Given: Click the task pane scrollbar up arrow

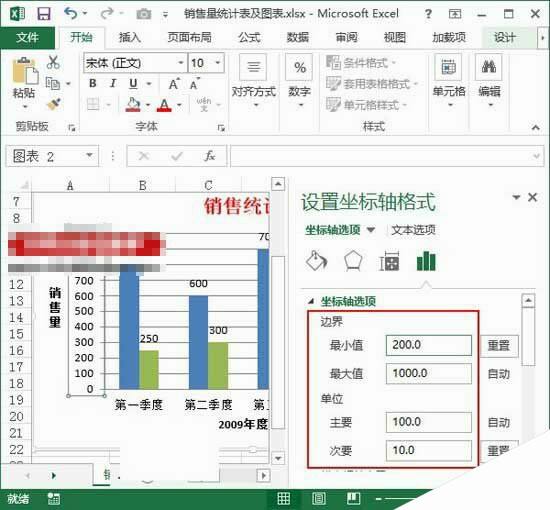Looking at the screenshot, I should click(528, 301).
